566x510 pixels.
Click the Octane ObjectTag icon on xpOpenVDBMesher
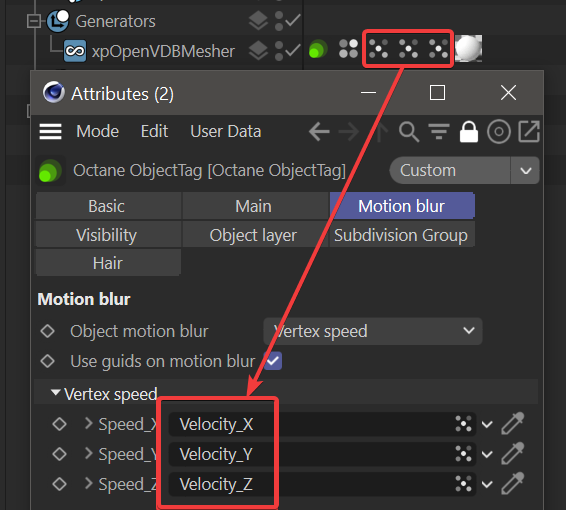[318, 49]
